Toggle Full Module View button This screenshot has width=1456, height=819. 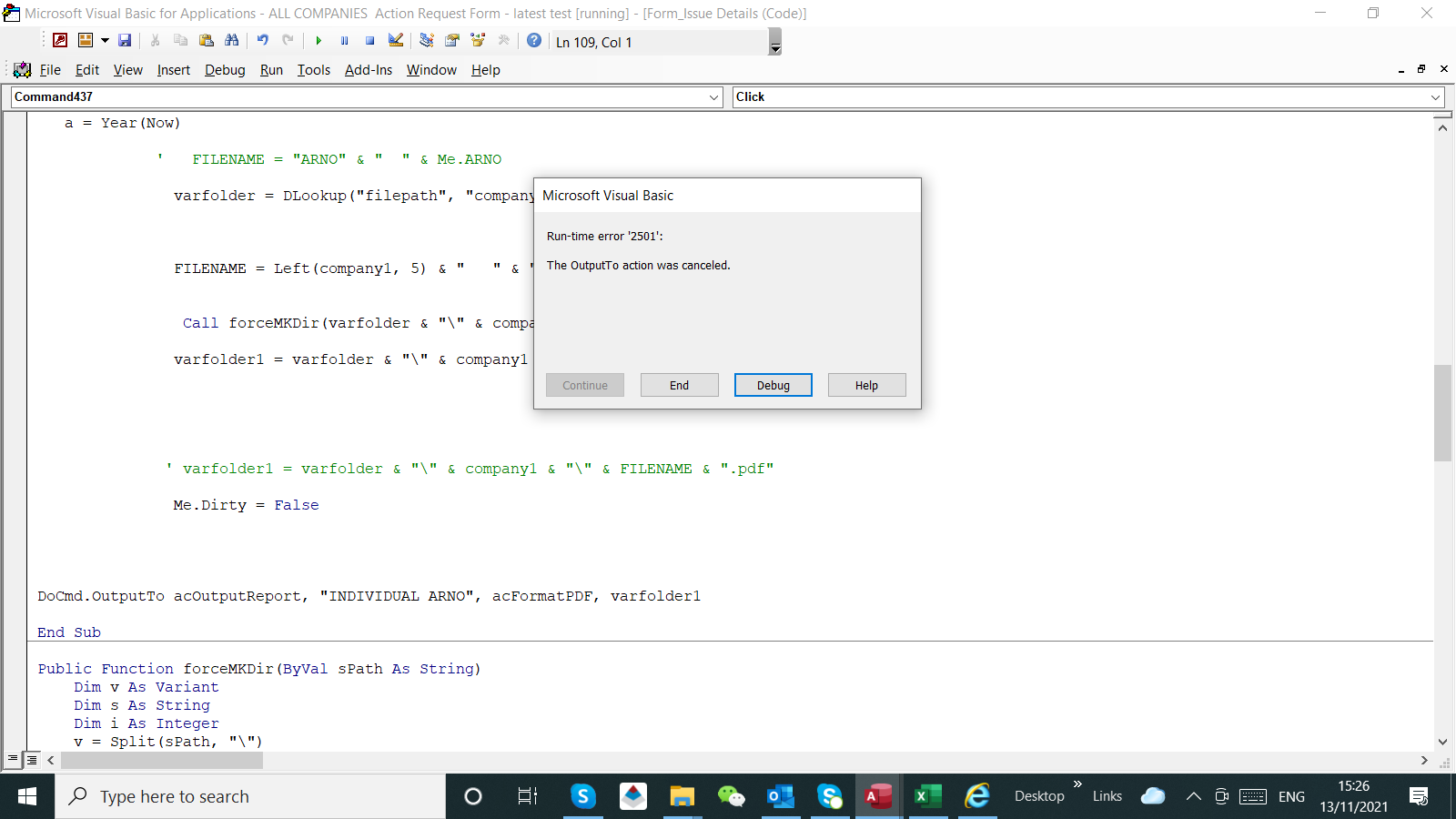32,759
